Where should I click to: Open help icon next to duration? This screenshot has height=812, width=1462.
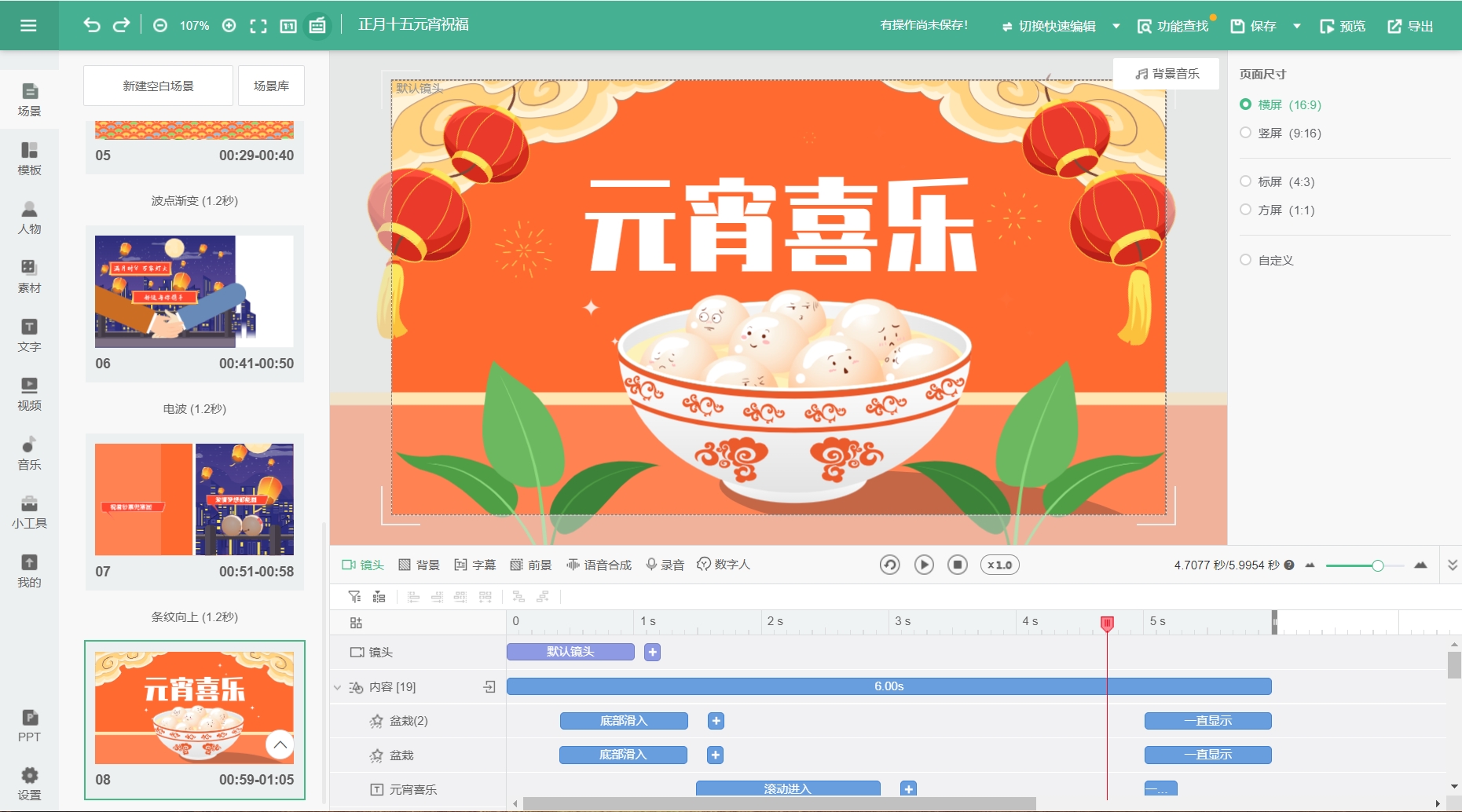tap(1289, 565)
